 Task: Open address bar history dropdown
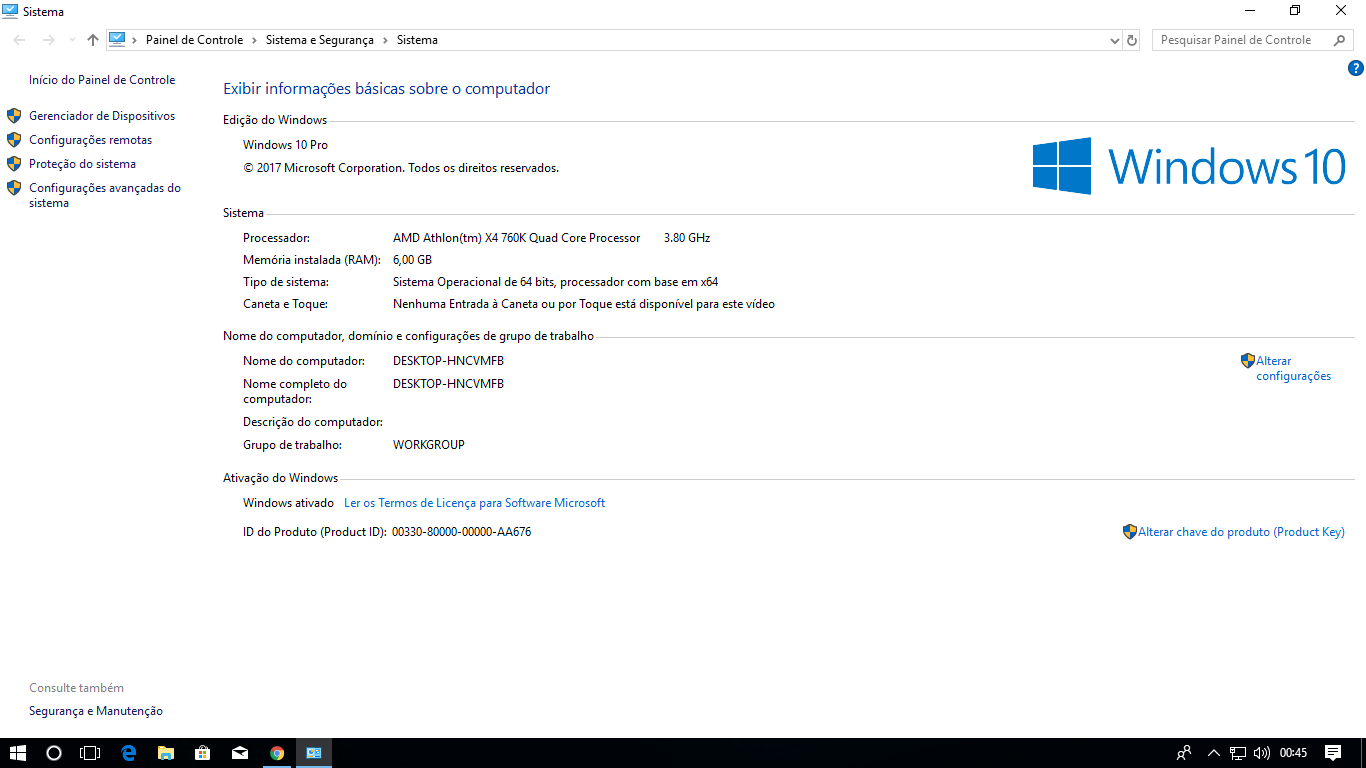(x=1115, y=40)
